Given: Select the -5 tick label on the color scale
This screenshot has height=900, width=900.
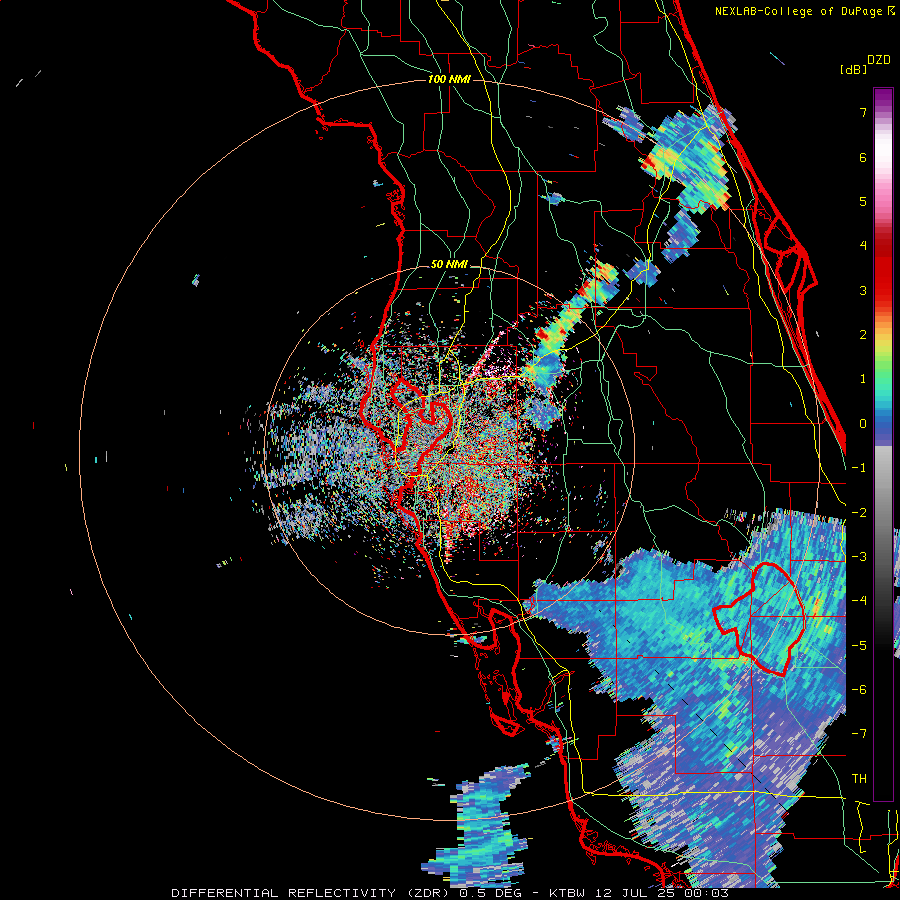Looking at the screenshot, I should [859, 646].
